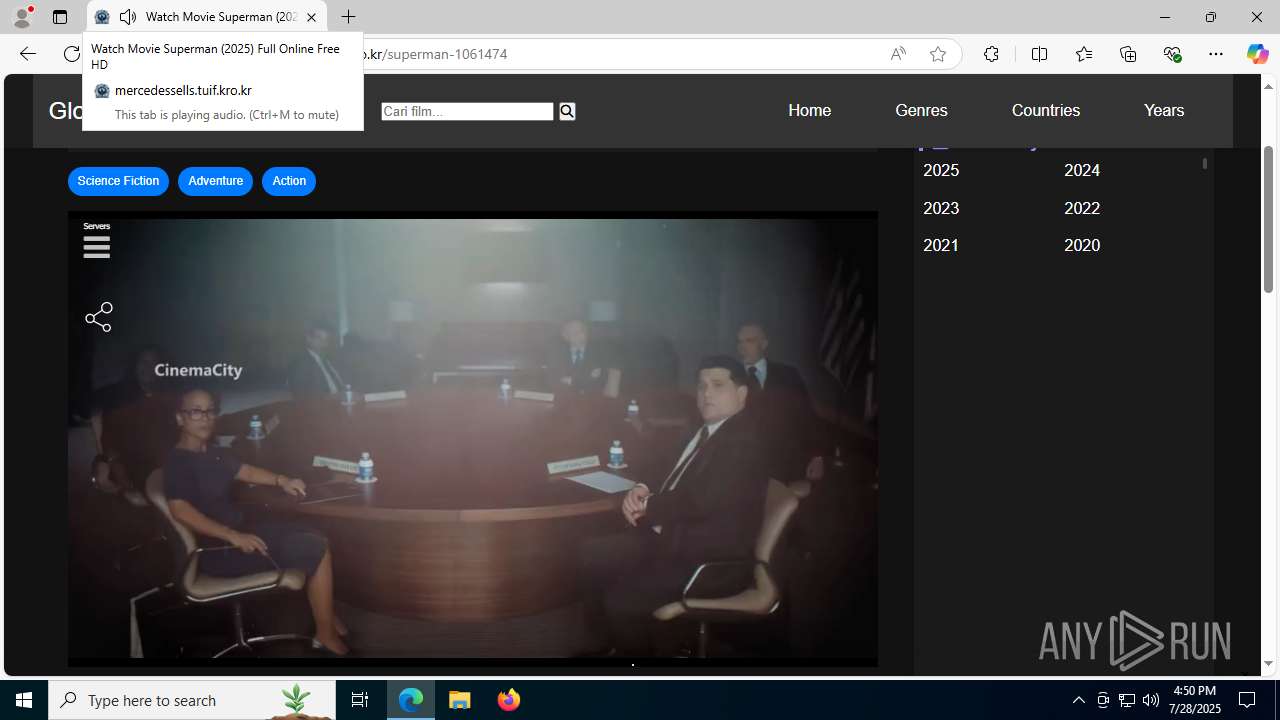Click the Windows taskbar search box
The width and height of the screenshot is (1280, 720).
tap(192, 700)
